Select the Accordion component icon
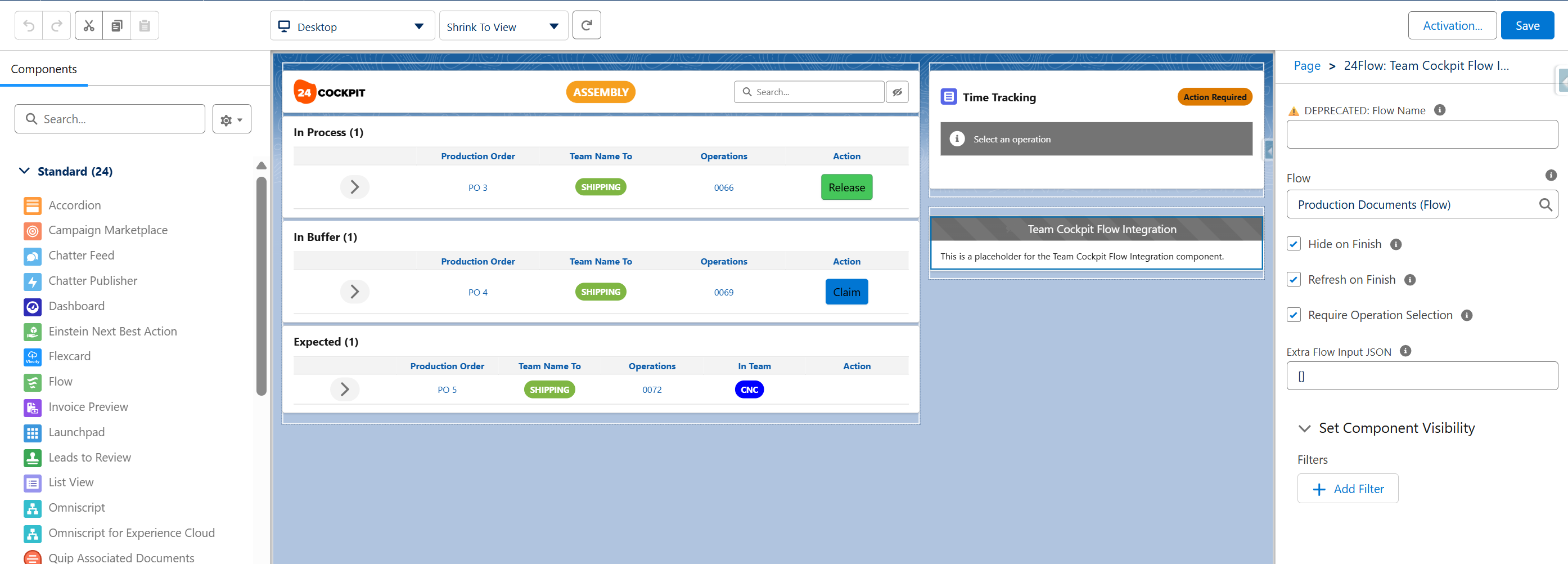The width and height of the screenshot is (1568, 564). (x=32, y=206)
